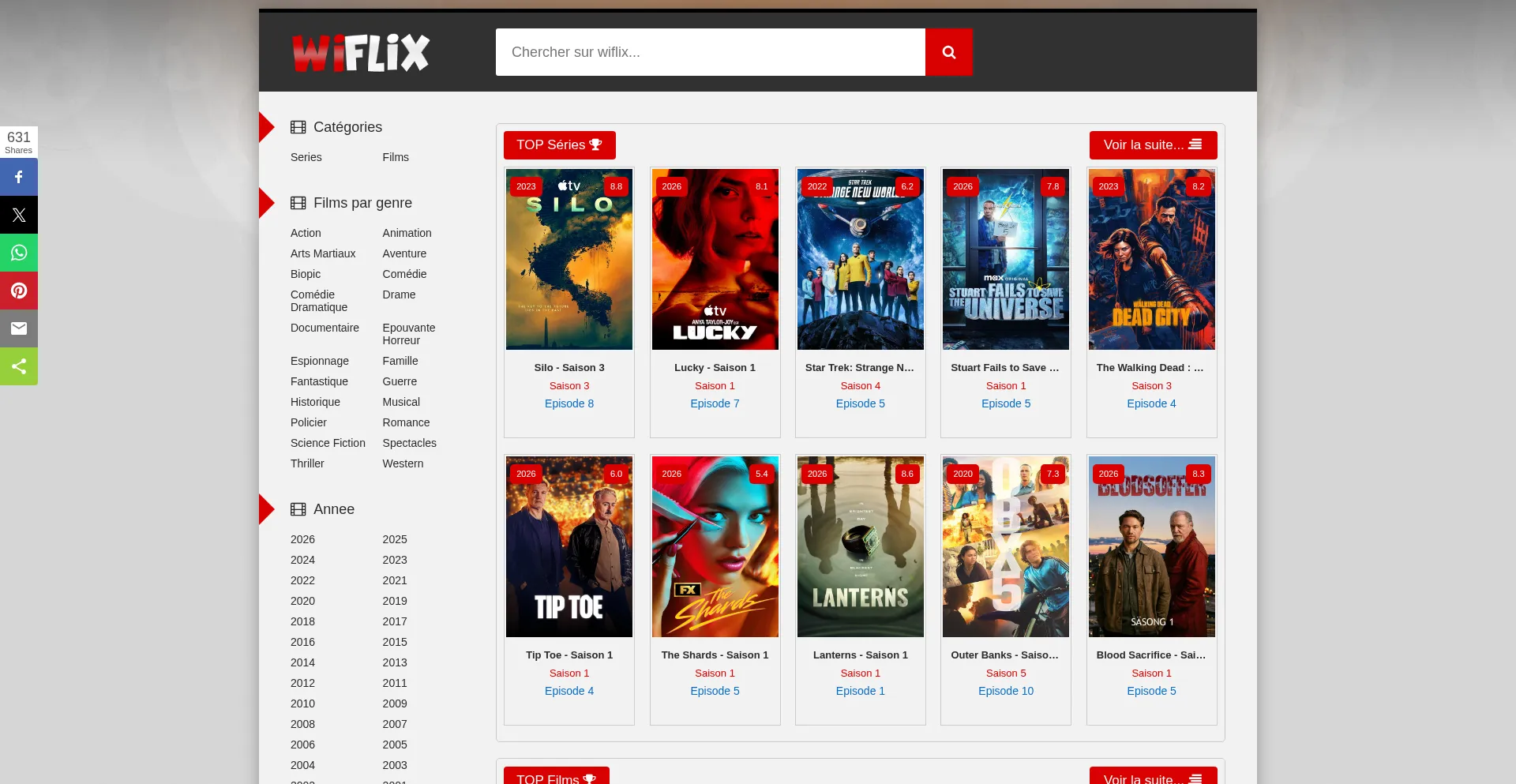
Task: Open the TOP Films section button
Action: (557, 775)
